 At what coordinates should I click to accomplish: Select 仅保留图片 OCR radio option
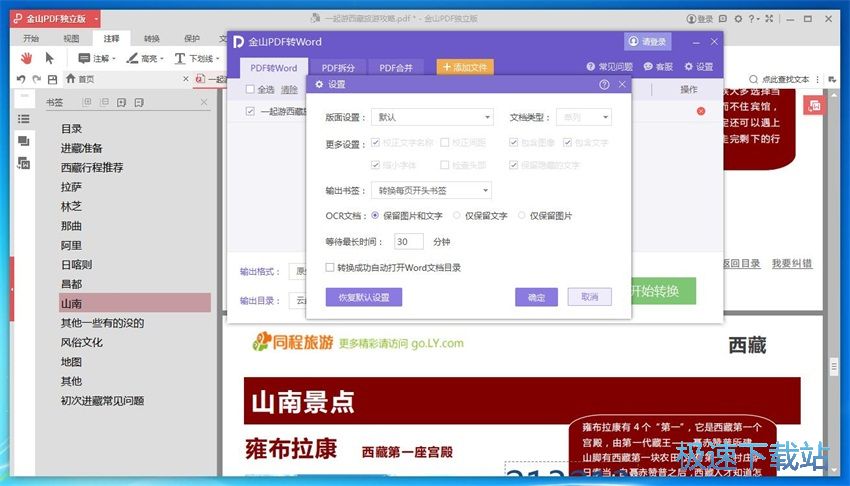point(521,215)
